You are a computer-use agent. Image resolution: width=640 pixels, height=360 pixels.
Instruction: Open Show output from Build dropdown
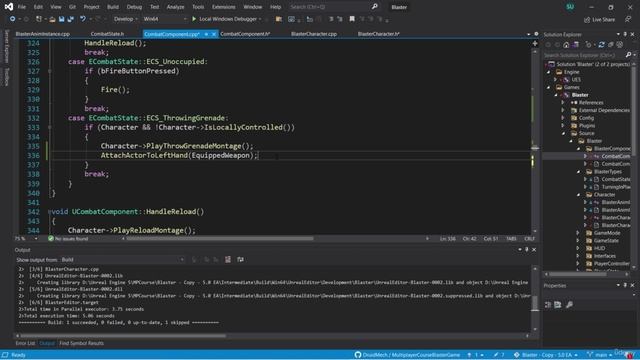click(x=122, y=260)
